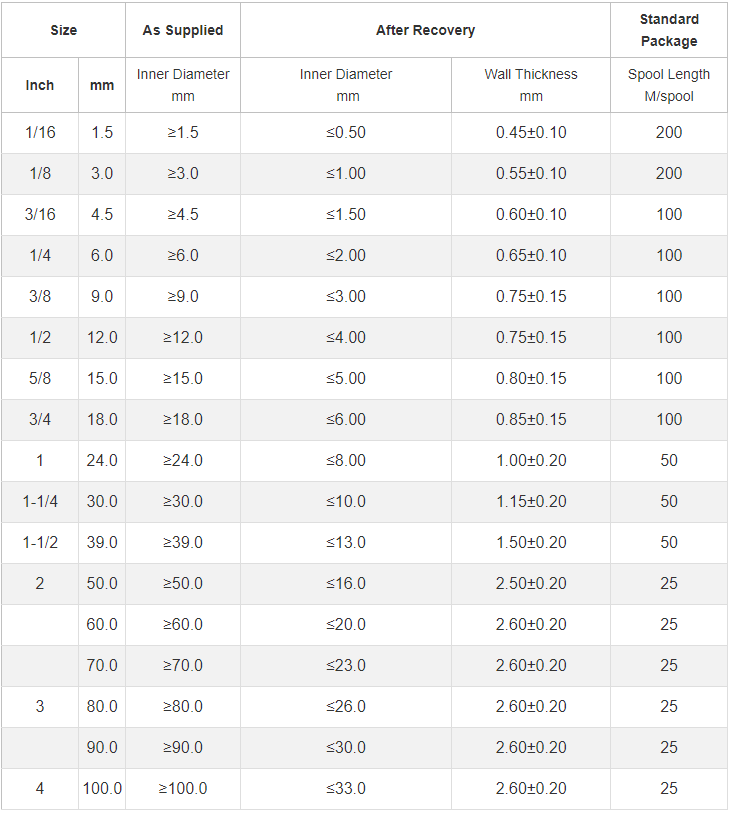This screenshot has height=814, width=731.
Task: Click the ≤8.00 recovered diameter cell
Action: coord(346,460)
